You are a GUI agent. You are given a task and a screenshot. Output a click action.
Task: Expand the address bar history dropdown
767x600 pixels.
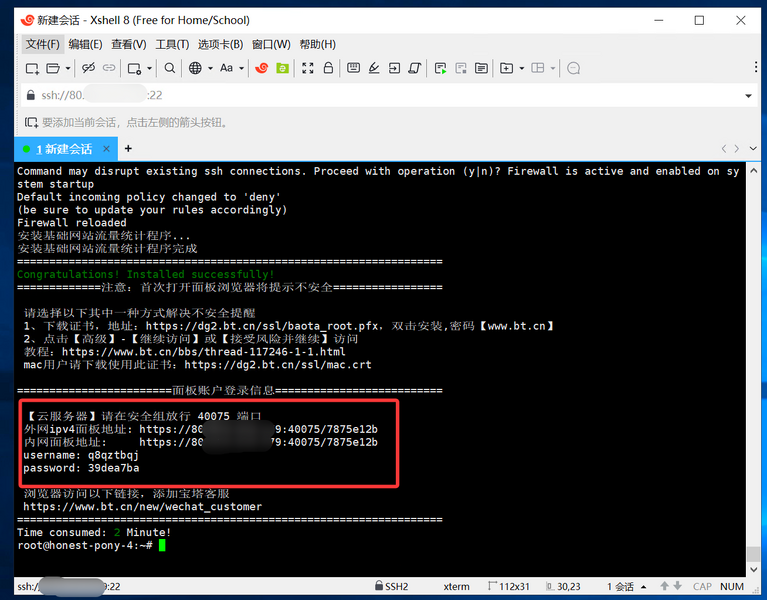(x=748, y=96)
